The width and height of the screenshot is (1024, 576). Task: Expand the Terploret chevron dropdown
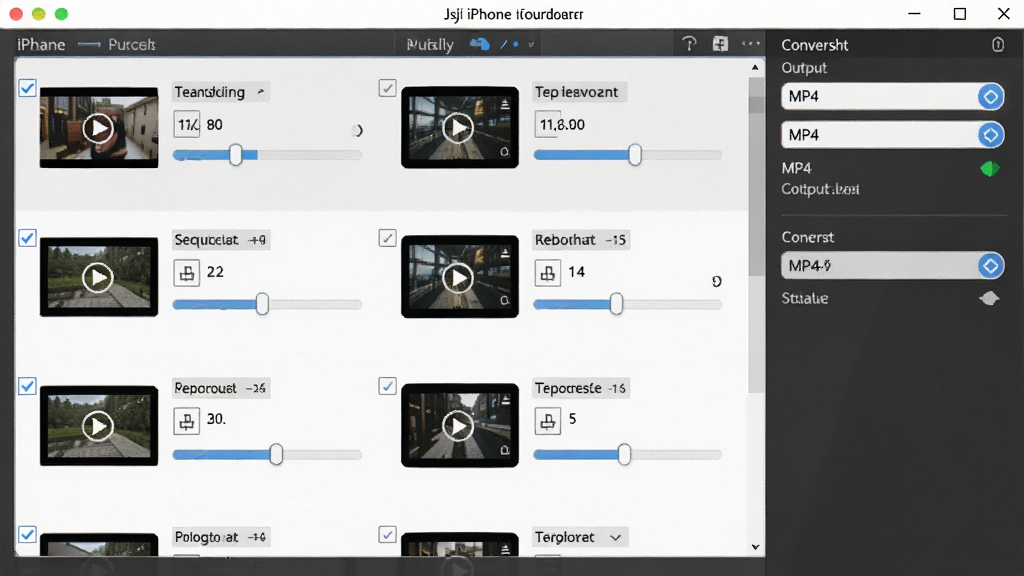tap(615, 537)
